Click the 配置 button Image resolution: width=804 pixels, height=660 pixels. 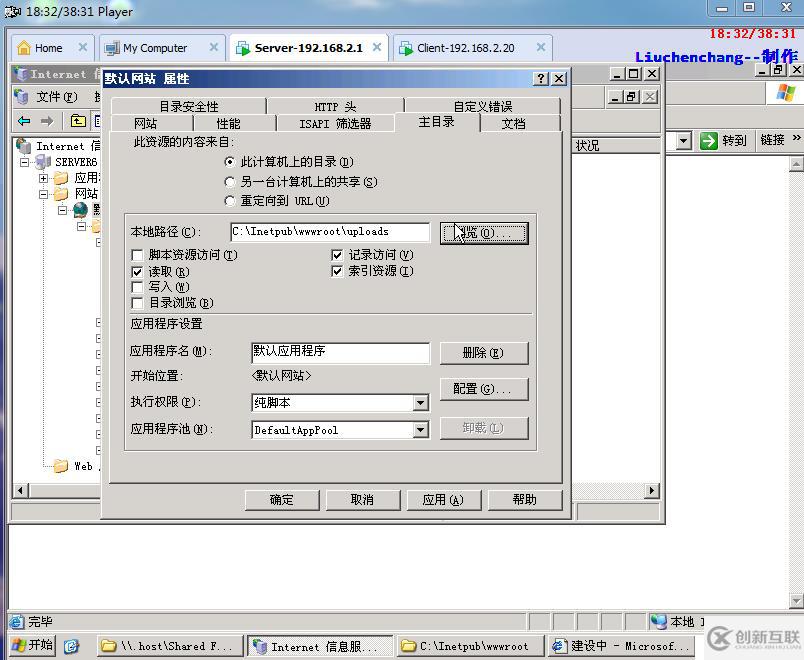click(x=484, y=389)
